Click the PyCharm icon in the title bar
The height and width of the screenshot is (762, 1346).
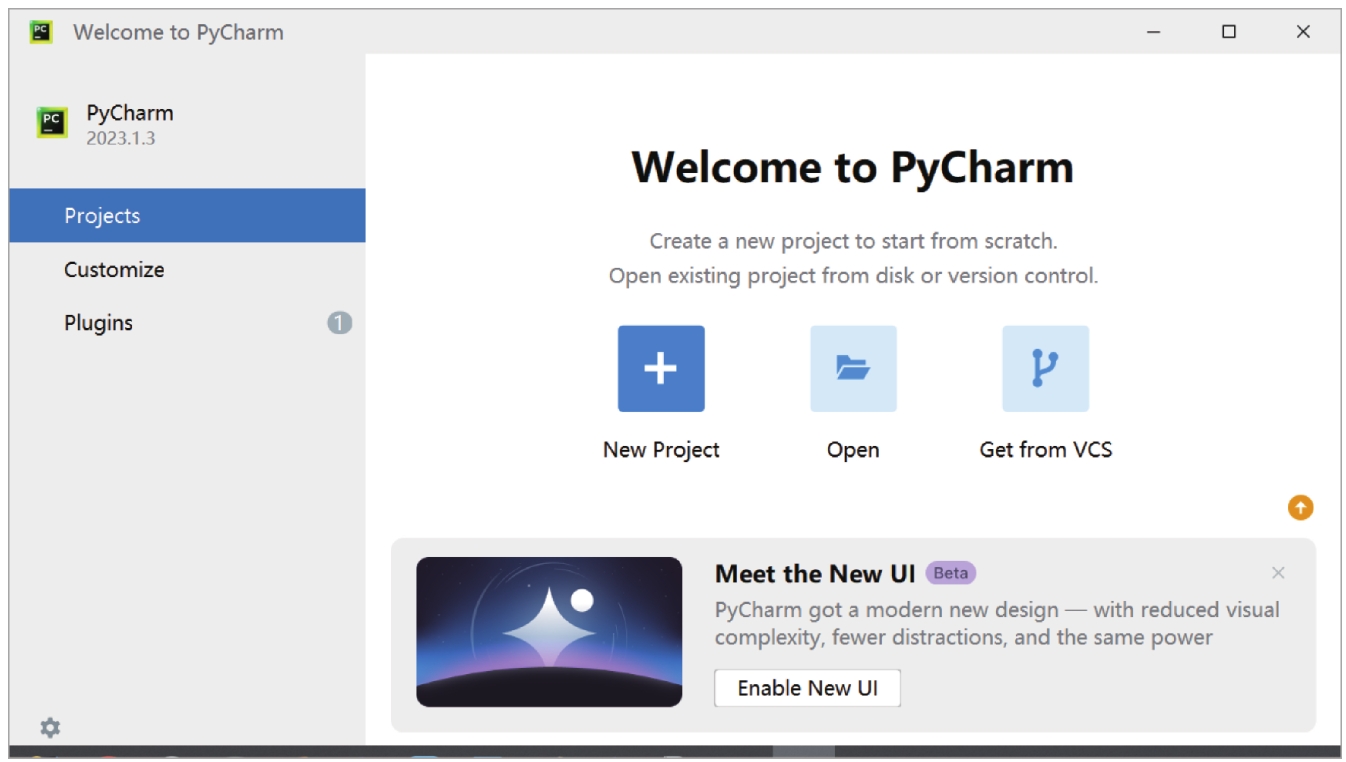click(x=41, y=32)
